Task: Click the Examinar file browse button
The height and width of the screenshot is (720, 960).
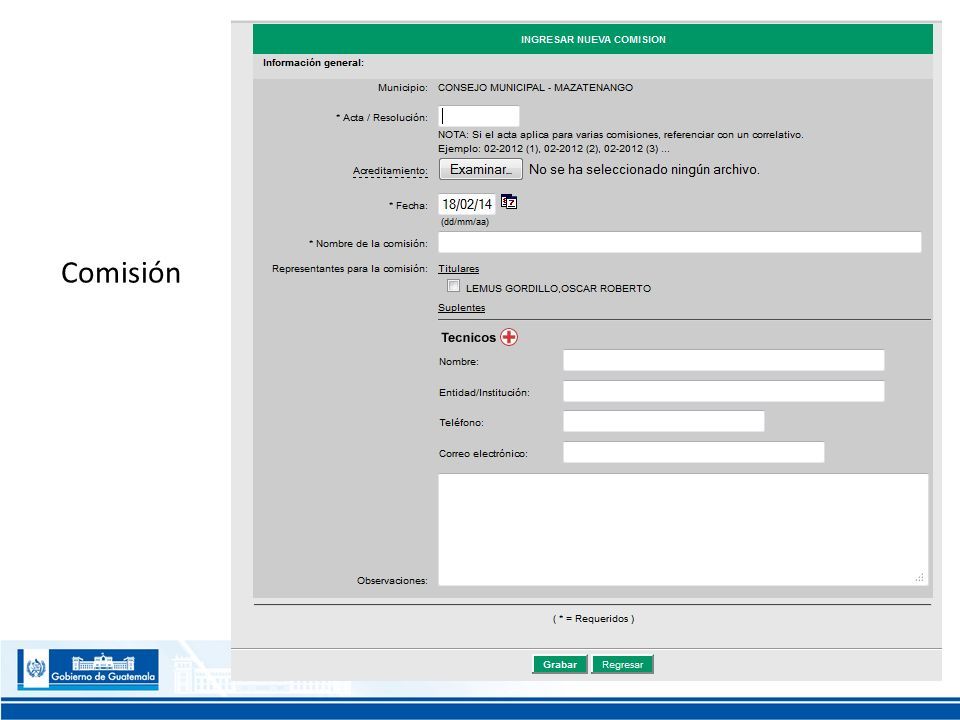Action: 481,170
